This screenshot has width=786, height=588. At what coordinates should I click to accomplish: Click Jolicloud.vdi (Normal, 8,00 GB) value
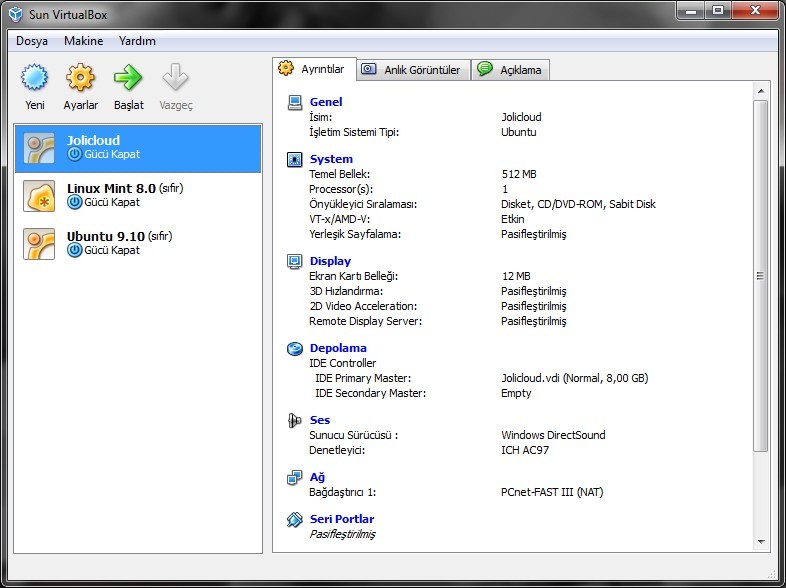click(x=574, y=378)
